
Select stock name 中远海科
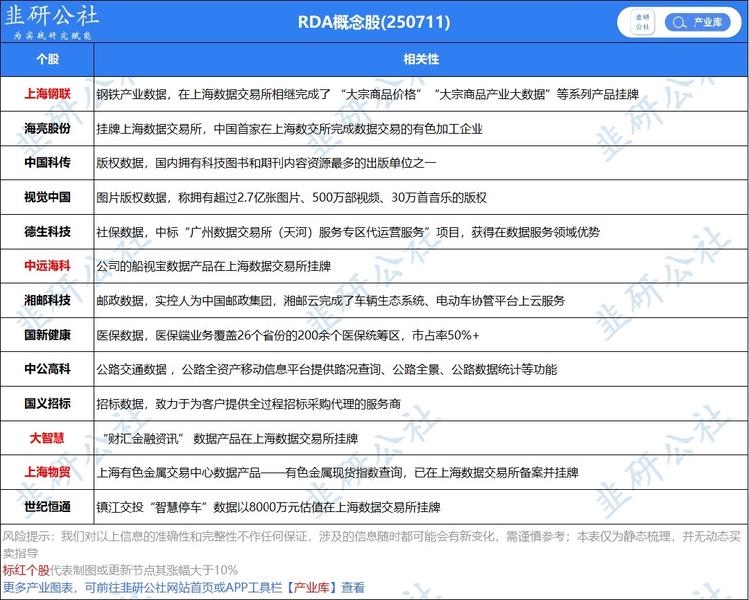47,266
